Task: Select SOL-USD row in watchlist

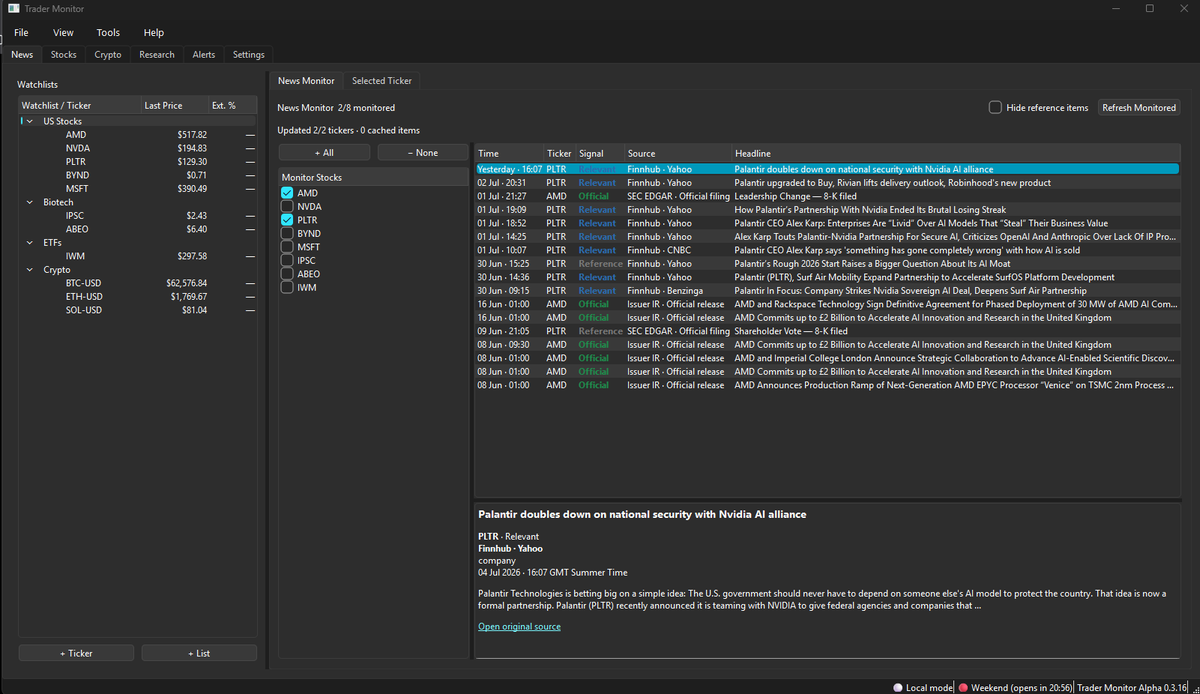Action: [138, 310]
